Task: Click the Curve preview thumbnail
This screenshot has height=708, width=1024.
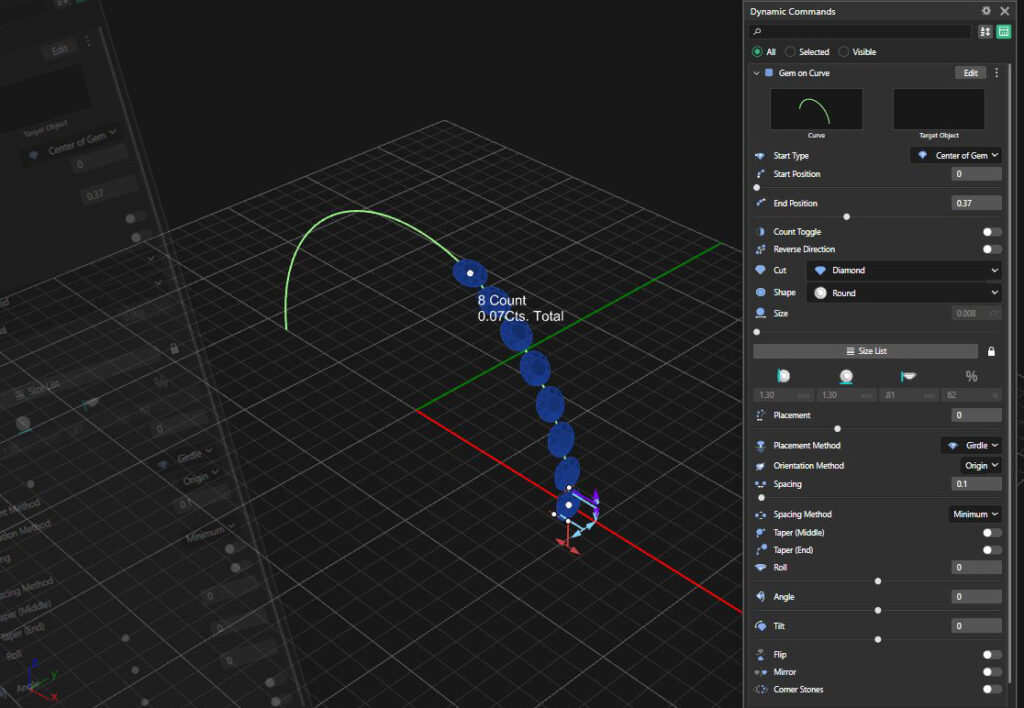Action: (x=816, y=109)
